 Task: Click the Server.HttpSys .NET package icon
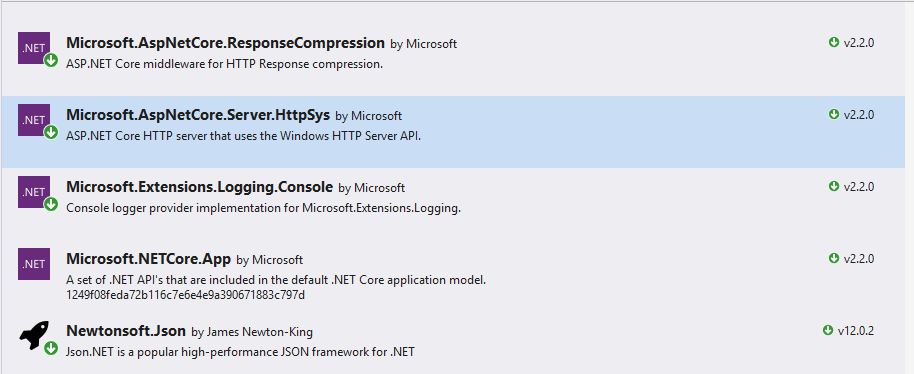pos(34,120)
